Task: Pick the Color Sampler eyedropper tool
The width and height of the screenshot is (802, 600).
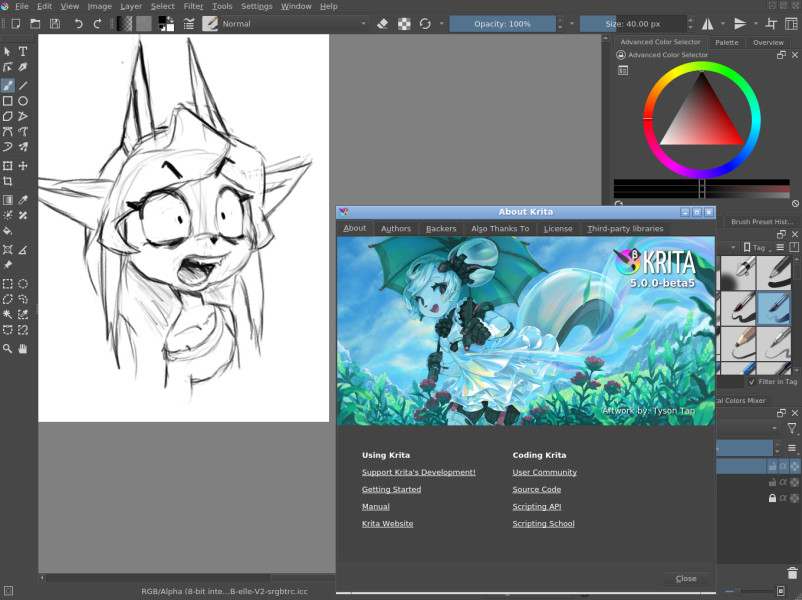Action: (x=23, y=200)
